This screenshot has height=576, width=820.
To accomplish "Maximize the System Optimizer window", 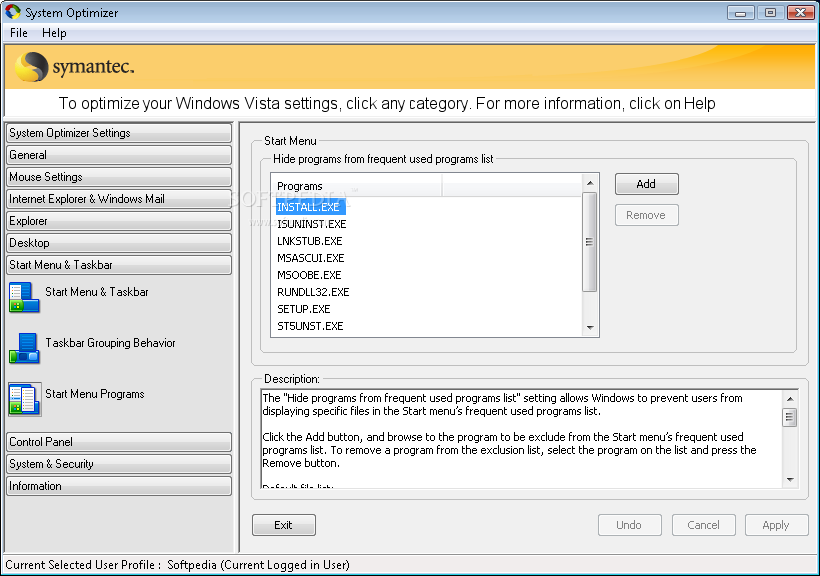I will pos(770,13).
